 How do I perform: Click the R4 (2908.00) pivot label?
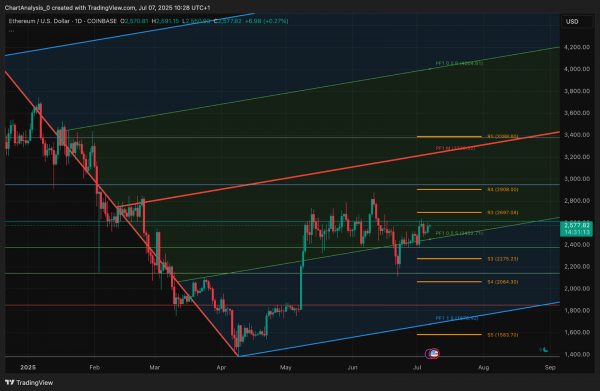point(503,189)
